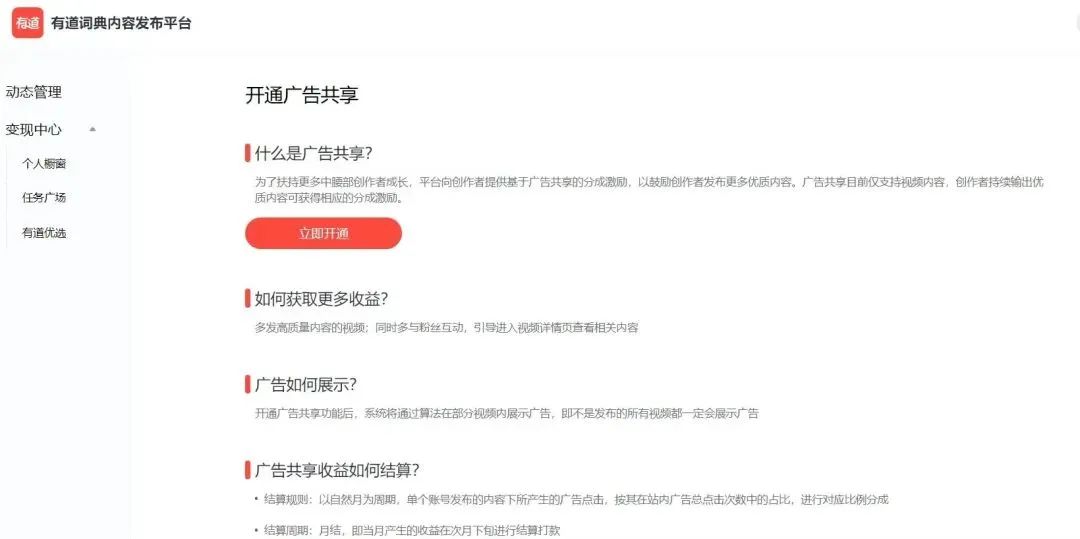Click the 有道词典内容发布平台 title
Screen dimensions: 1080x539
[x=121, y=23]
